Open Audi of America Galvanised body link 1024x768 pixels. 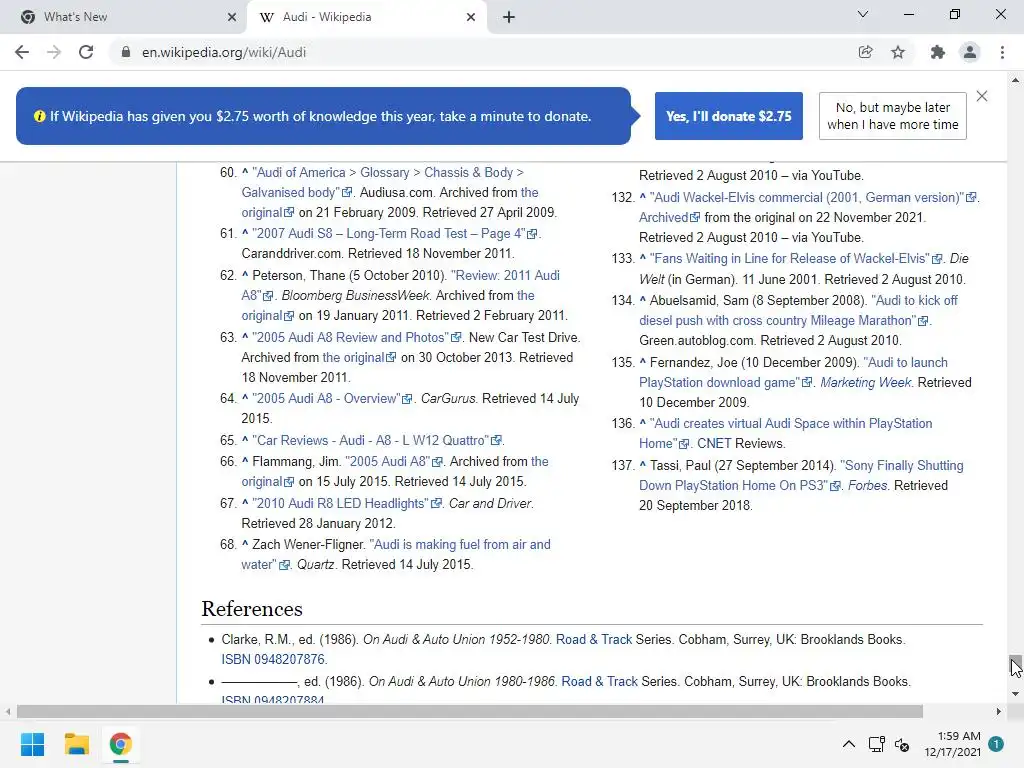point(389,182)
